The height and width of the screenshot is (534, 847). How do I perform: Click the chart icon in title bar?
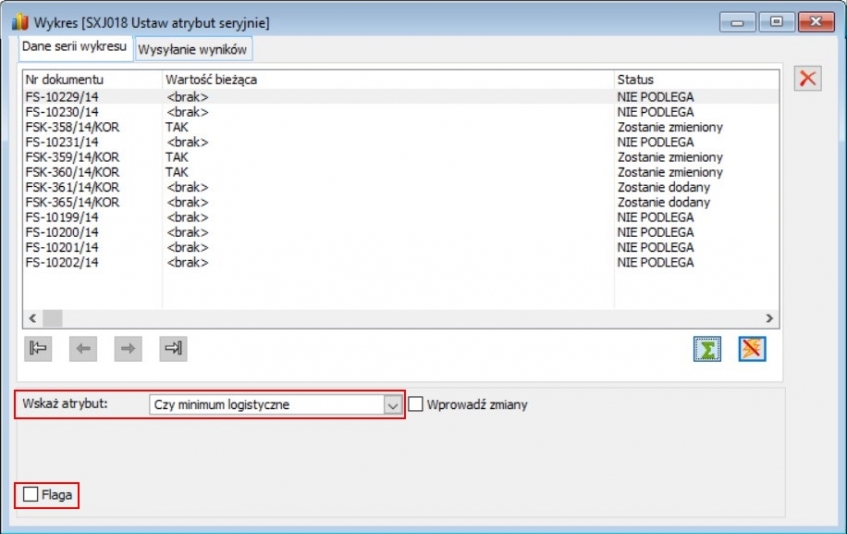coord(21,22)
